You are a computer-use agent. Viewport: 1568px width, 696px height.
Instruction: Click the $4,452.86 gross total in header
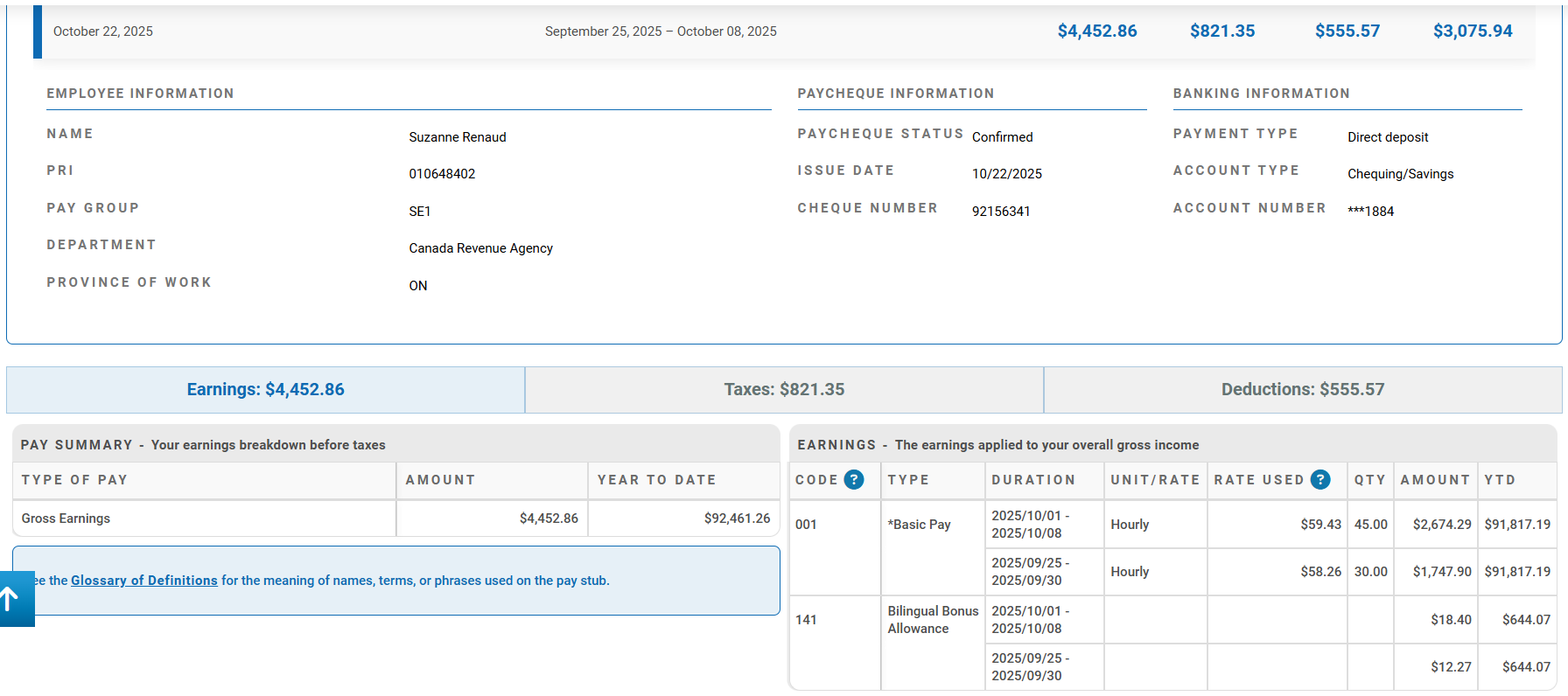click(x=1096, y=31)
